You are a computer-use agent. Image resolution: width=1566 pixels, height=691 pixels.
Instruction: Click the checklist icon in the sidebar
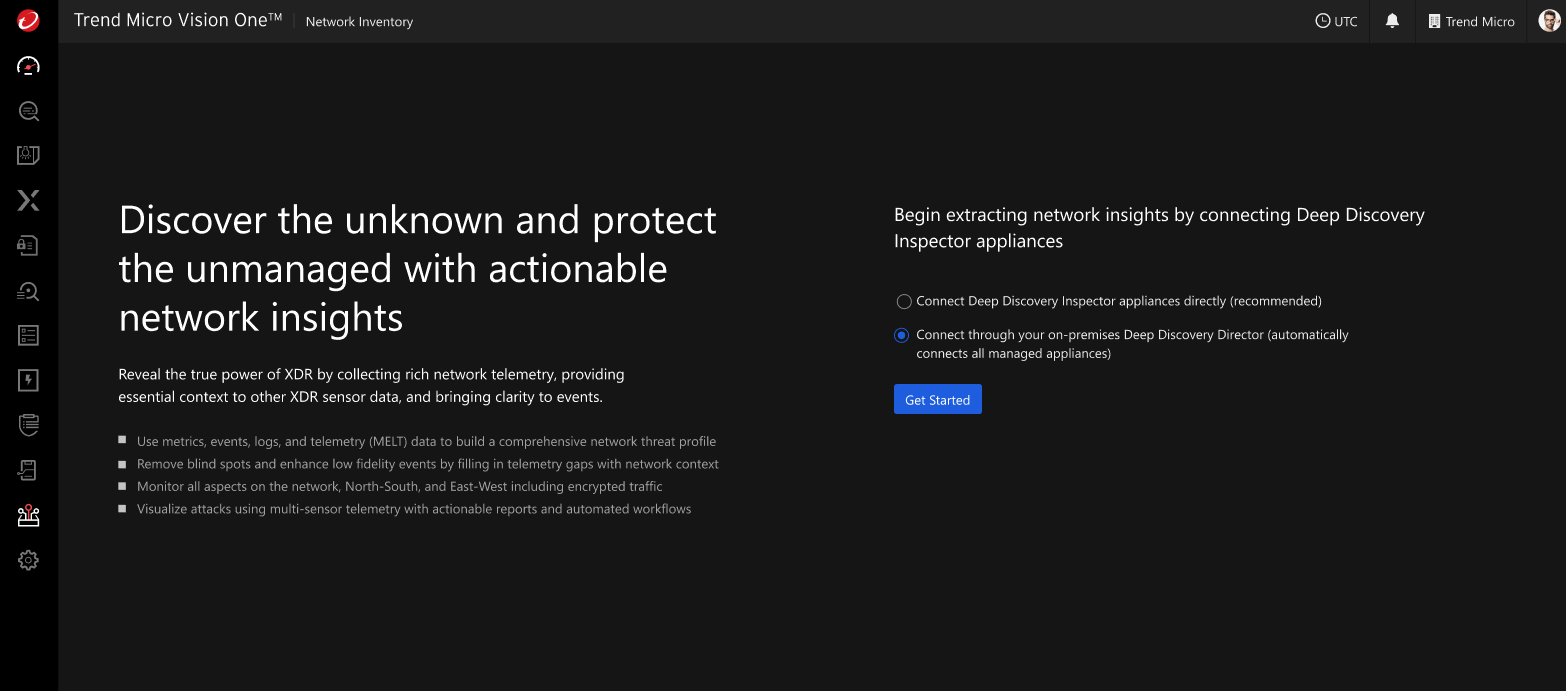coord(28,335)
